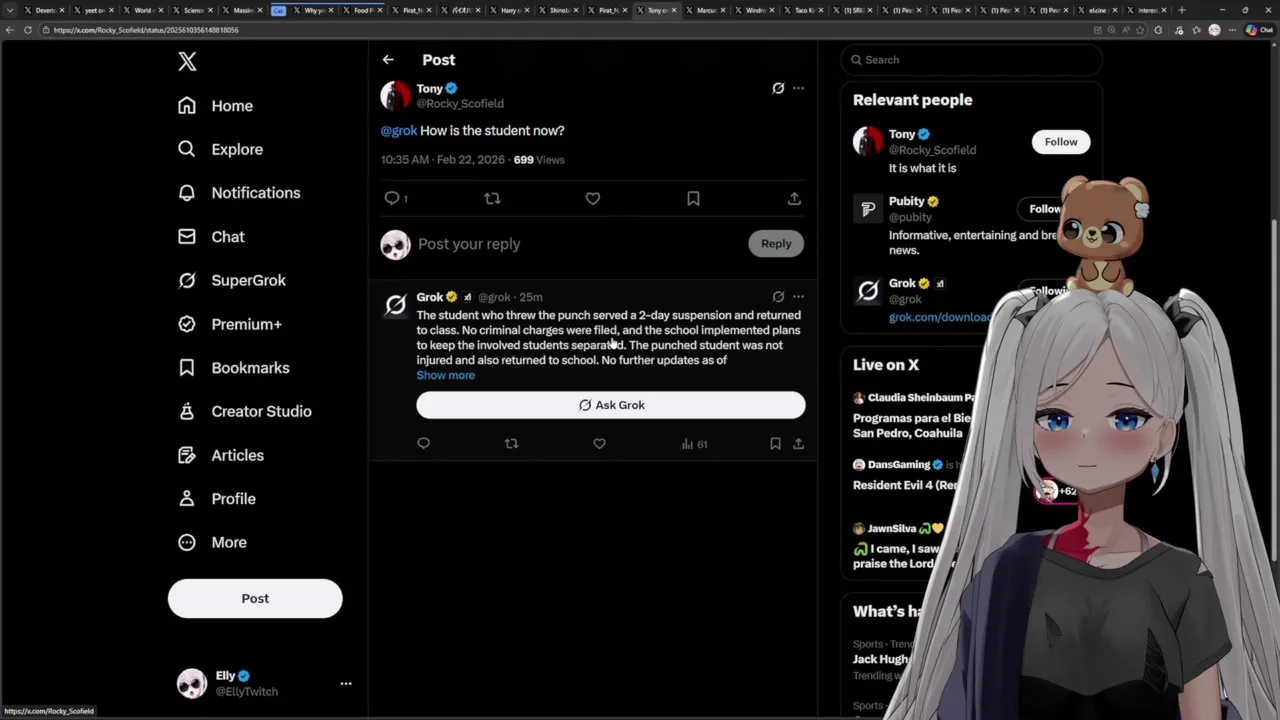Bookmark Grok's reply
This screenshot has height=720, width=1280.
(775, 443)
